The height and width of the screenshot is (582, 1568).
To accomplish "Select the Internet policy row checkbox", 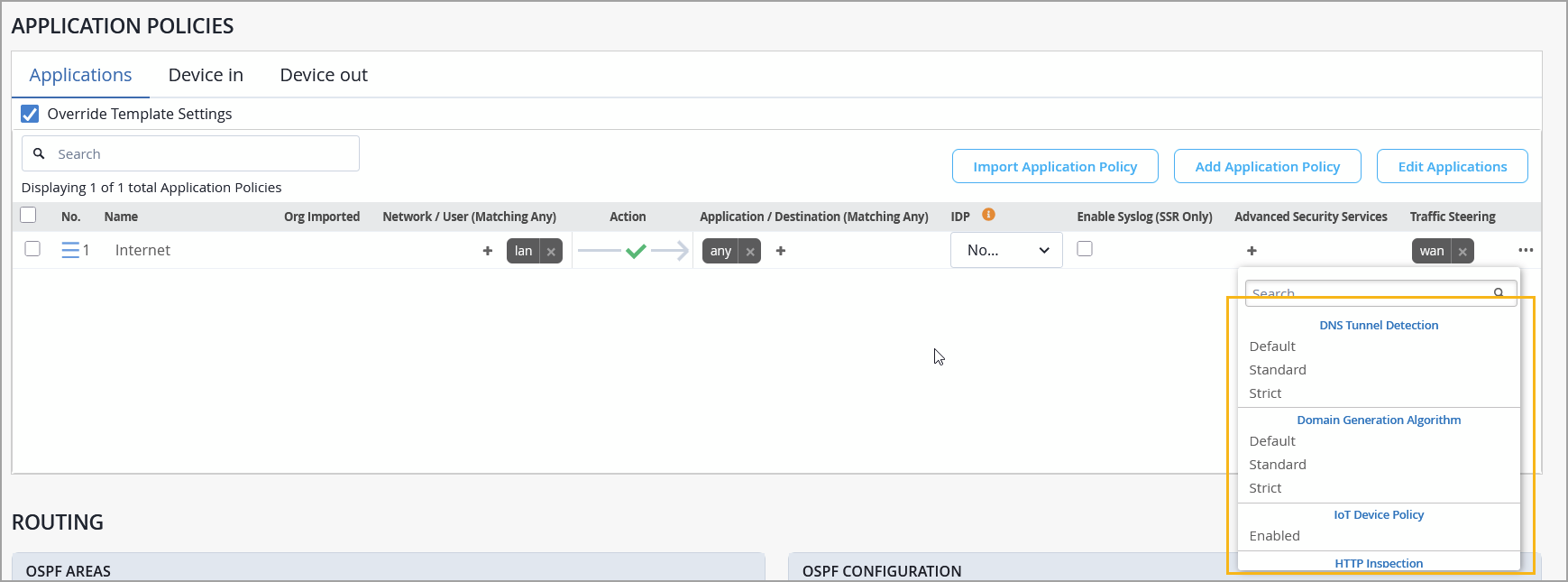I will point(32,249).
